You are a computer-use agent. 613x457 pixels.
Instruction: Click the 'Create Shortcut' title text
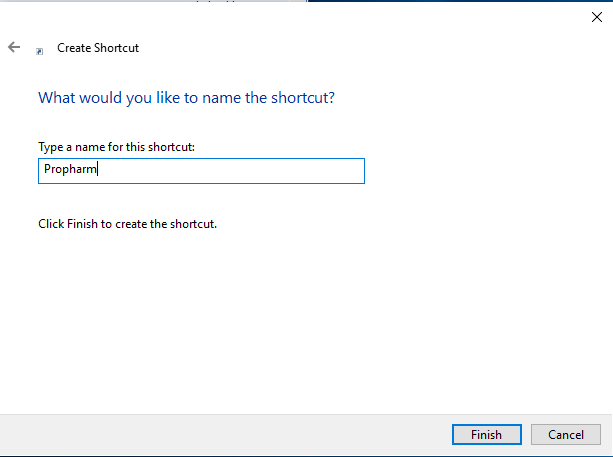pyautogui.click(x=98, y=48)
